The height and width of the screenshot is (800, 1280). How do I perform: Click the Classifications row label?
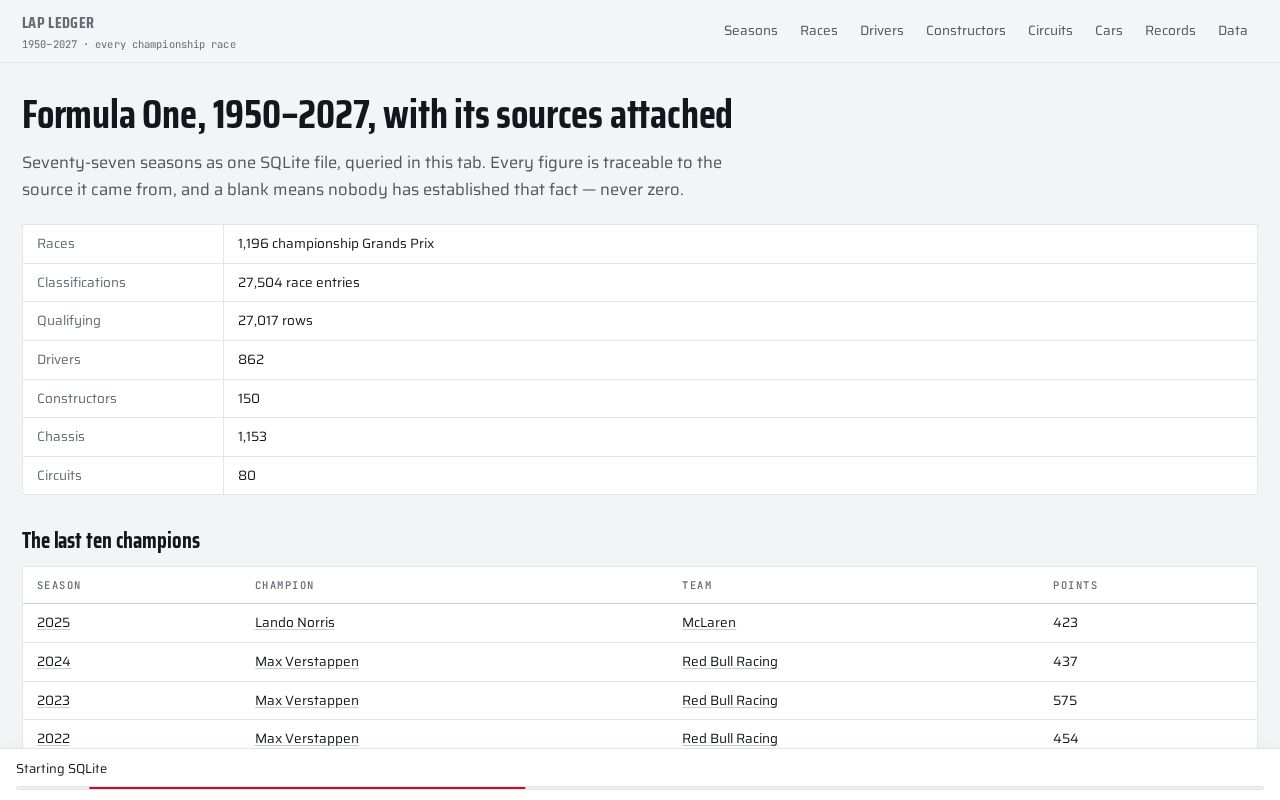pyautogui.click(x=81, y=282)
